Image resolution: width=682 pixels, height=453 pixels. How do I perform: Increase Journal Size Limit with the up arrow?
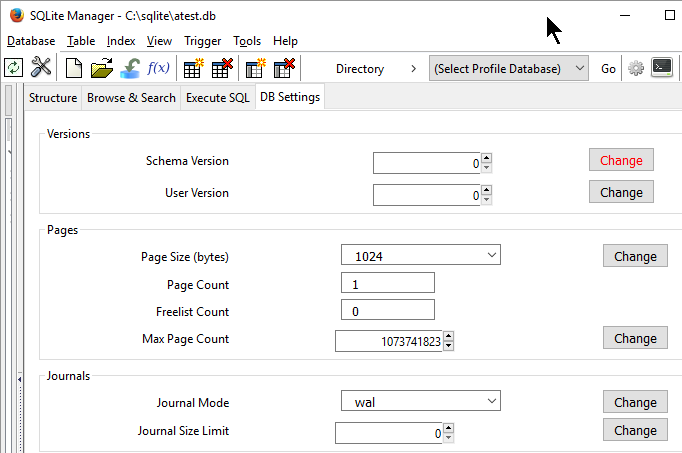tap(448, 428)
